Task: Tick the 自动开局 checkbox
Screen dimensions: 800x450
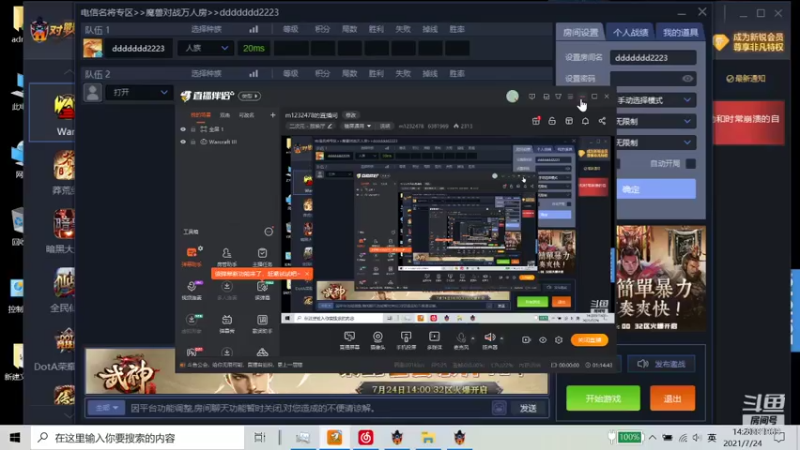Action: click(691, 164)
